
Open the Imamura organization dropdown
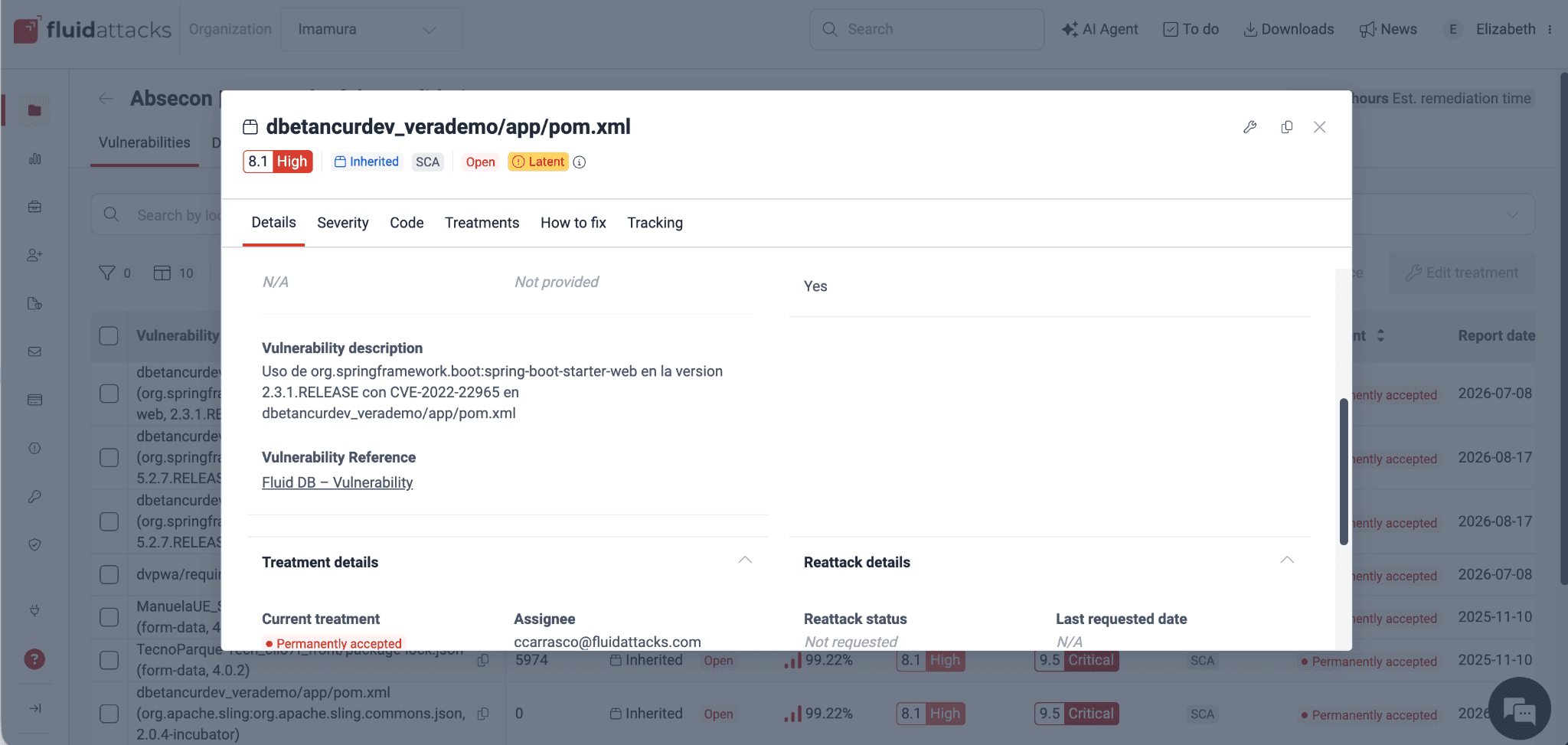click(x=371, y=29)
